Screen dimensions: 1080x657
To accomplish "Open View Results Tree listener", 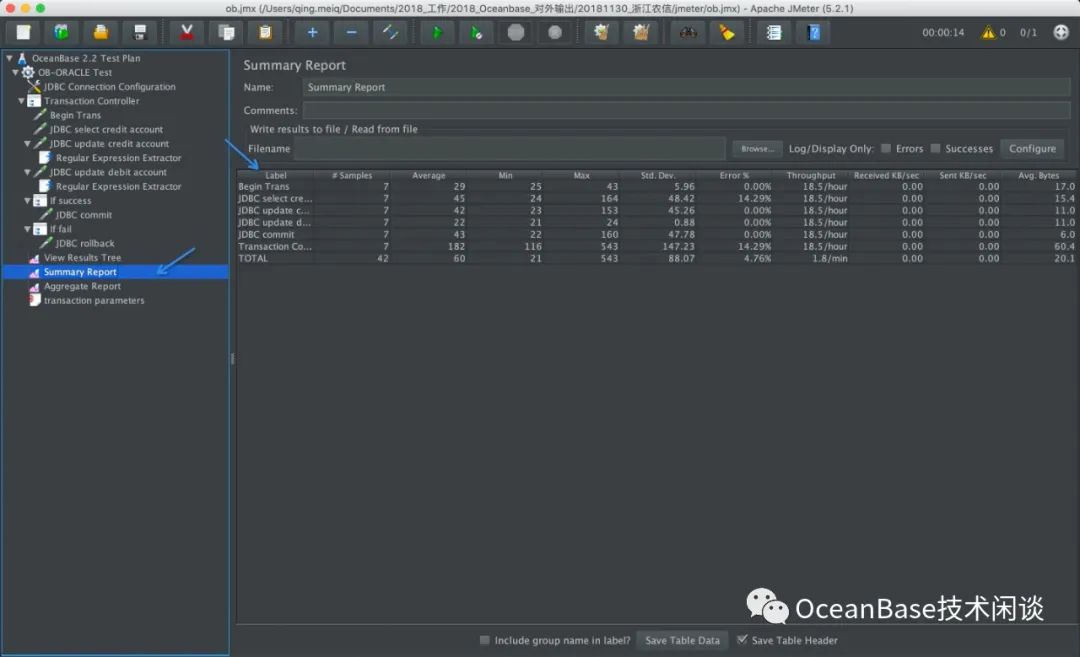I will tap(82, 258).
